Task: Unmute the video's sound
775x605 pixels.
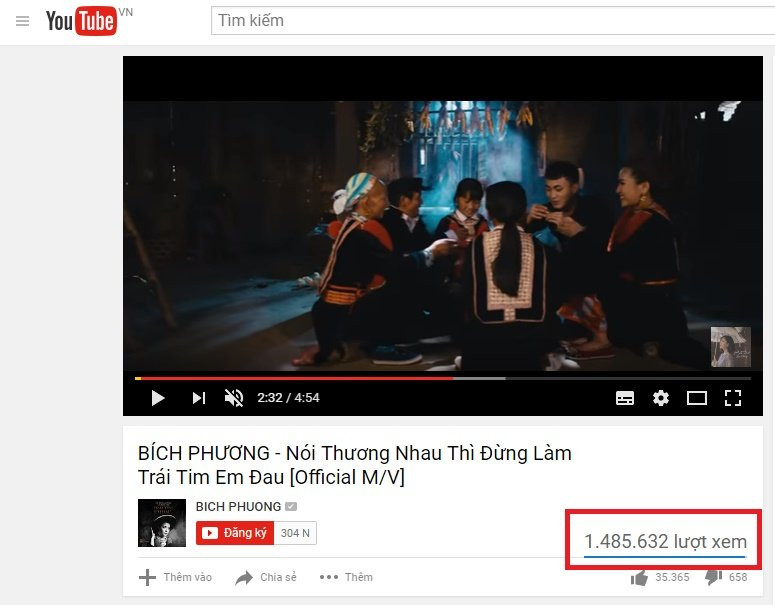Action: coord(234,398)
